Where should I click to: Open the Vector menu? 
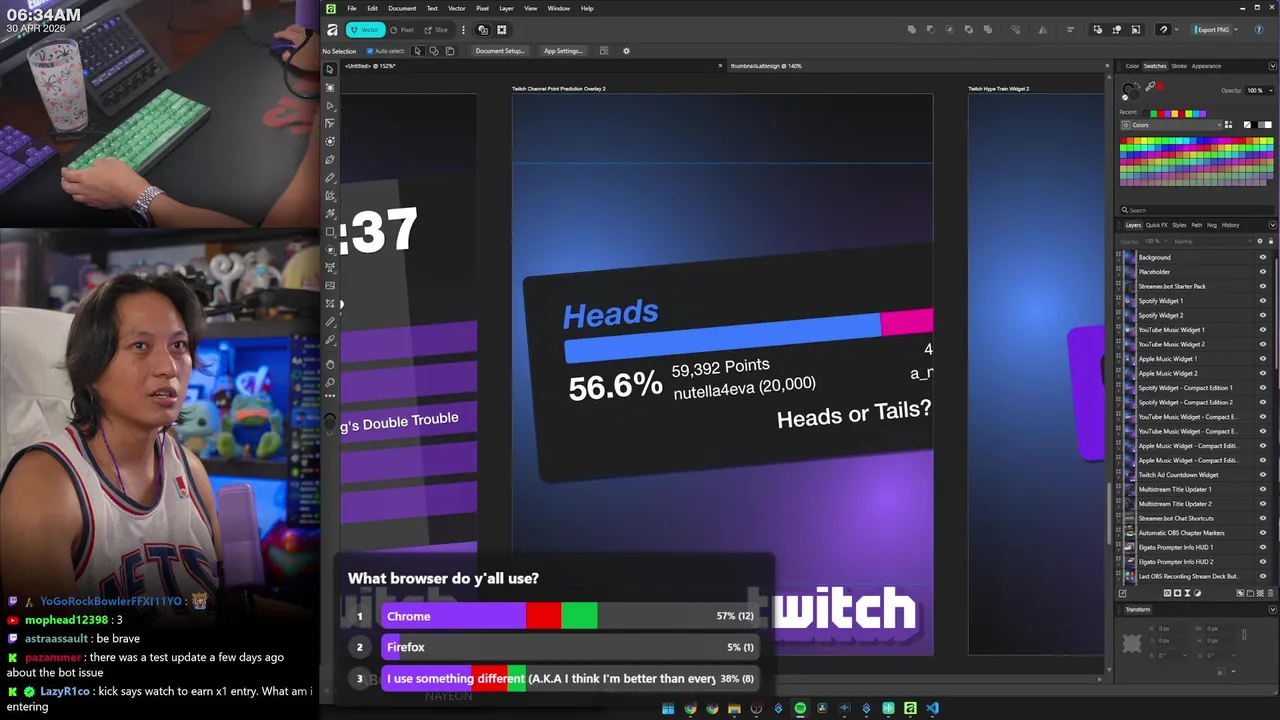tap(456, 8)
